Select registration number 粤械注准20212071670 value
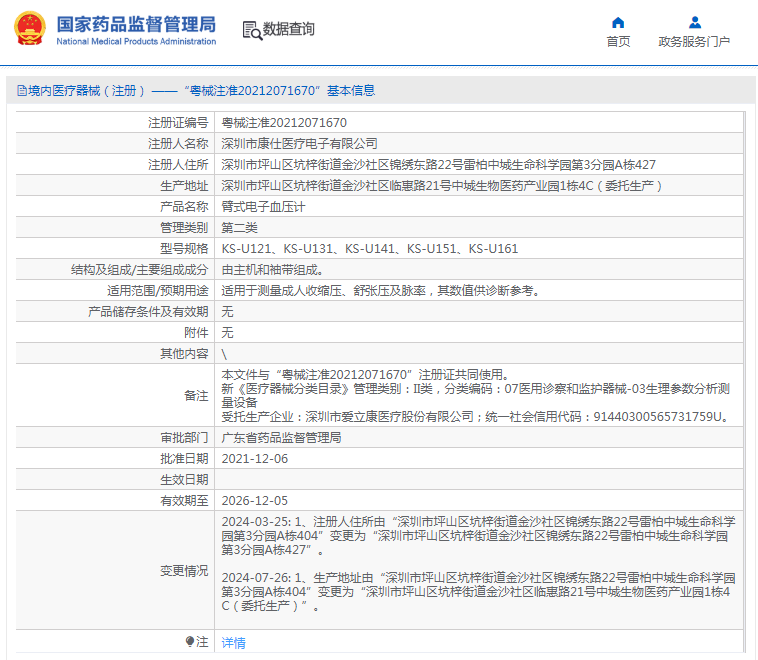Viewport: 758px width, 660px height. click(284, 123)
